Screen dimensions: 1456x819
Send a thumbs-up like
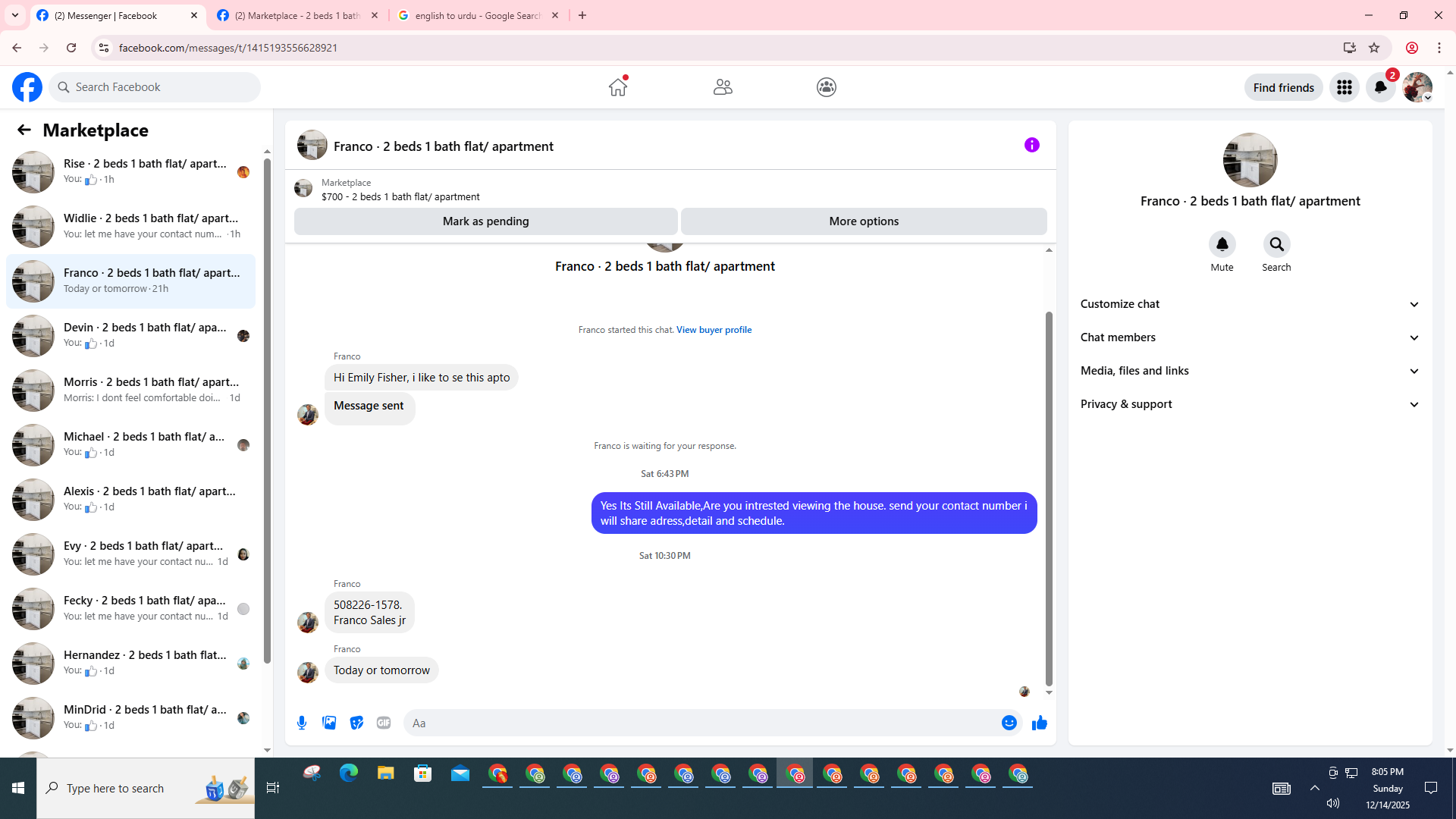coord(1039,723)
